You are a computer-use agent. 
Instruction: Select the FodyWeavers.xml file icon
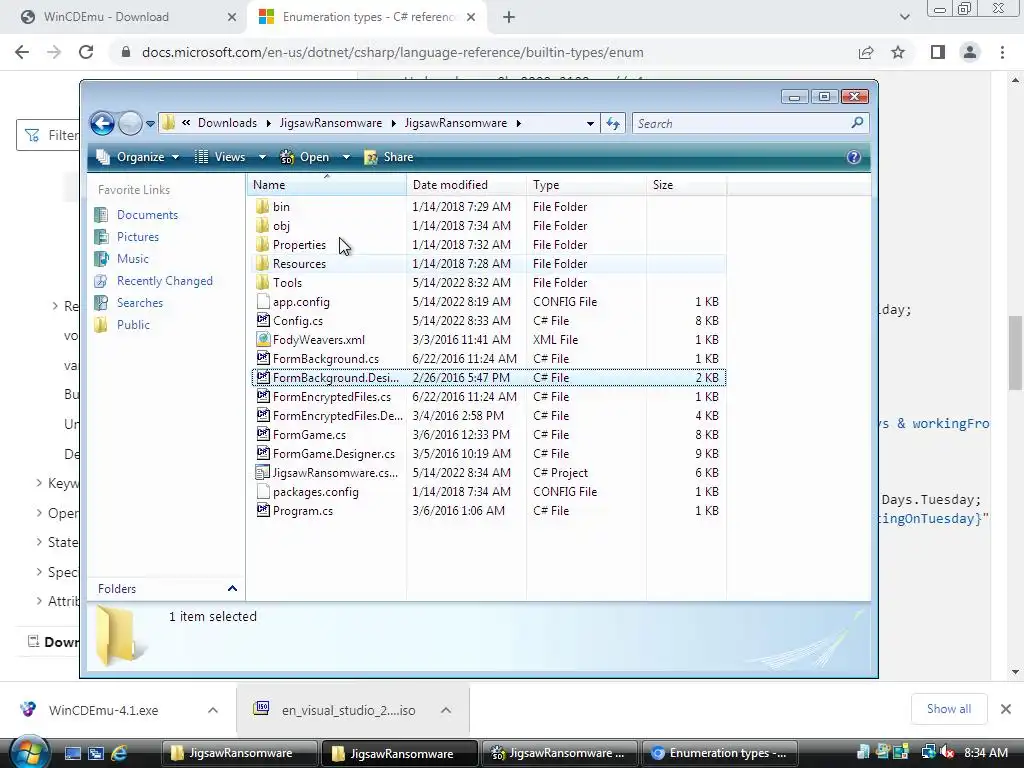pos(263,339)
